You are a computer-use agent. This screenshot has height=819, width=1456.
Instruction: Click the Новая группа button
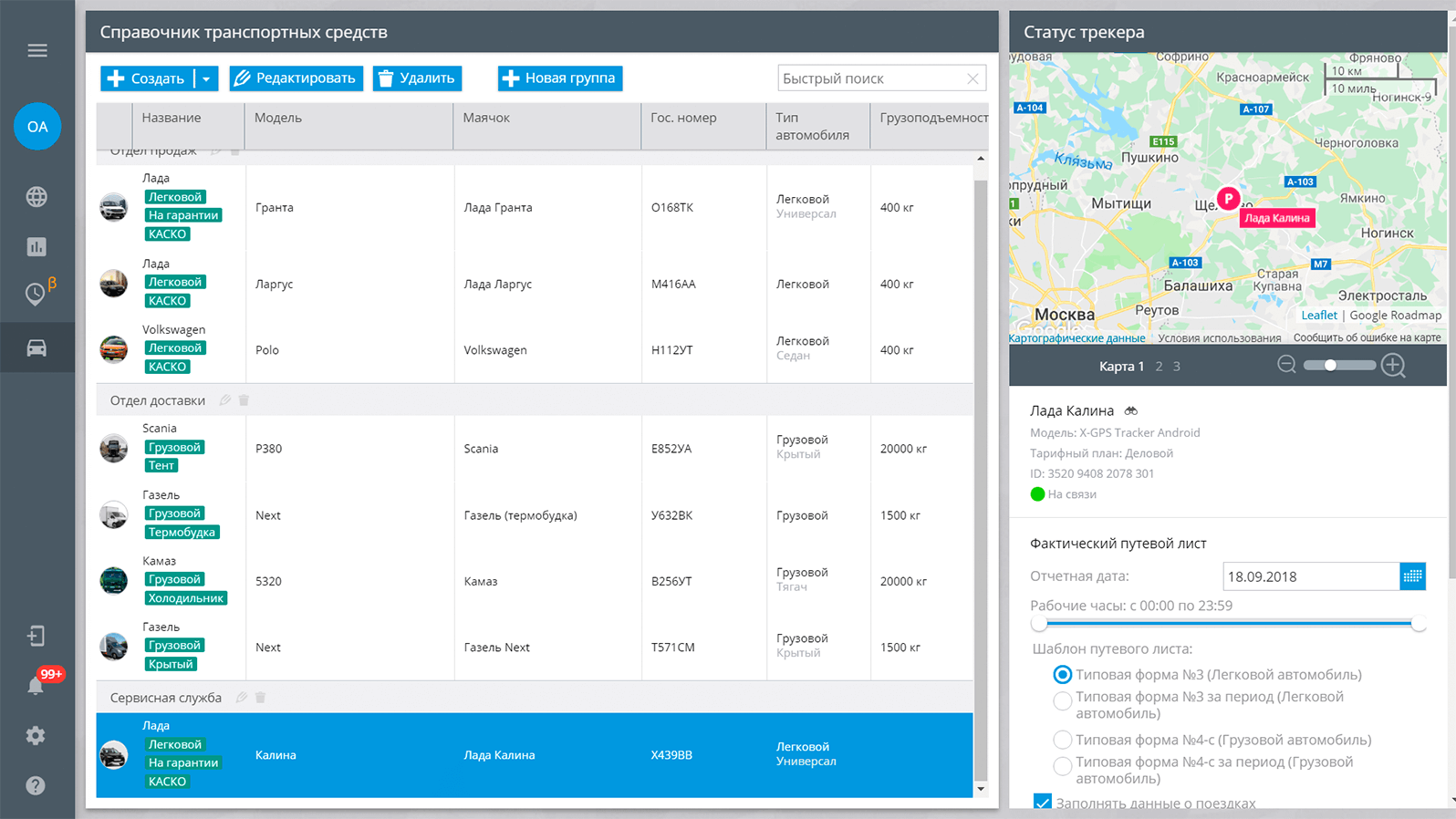560,78
